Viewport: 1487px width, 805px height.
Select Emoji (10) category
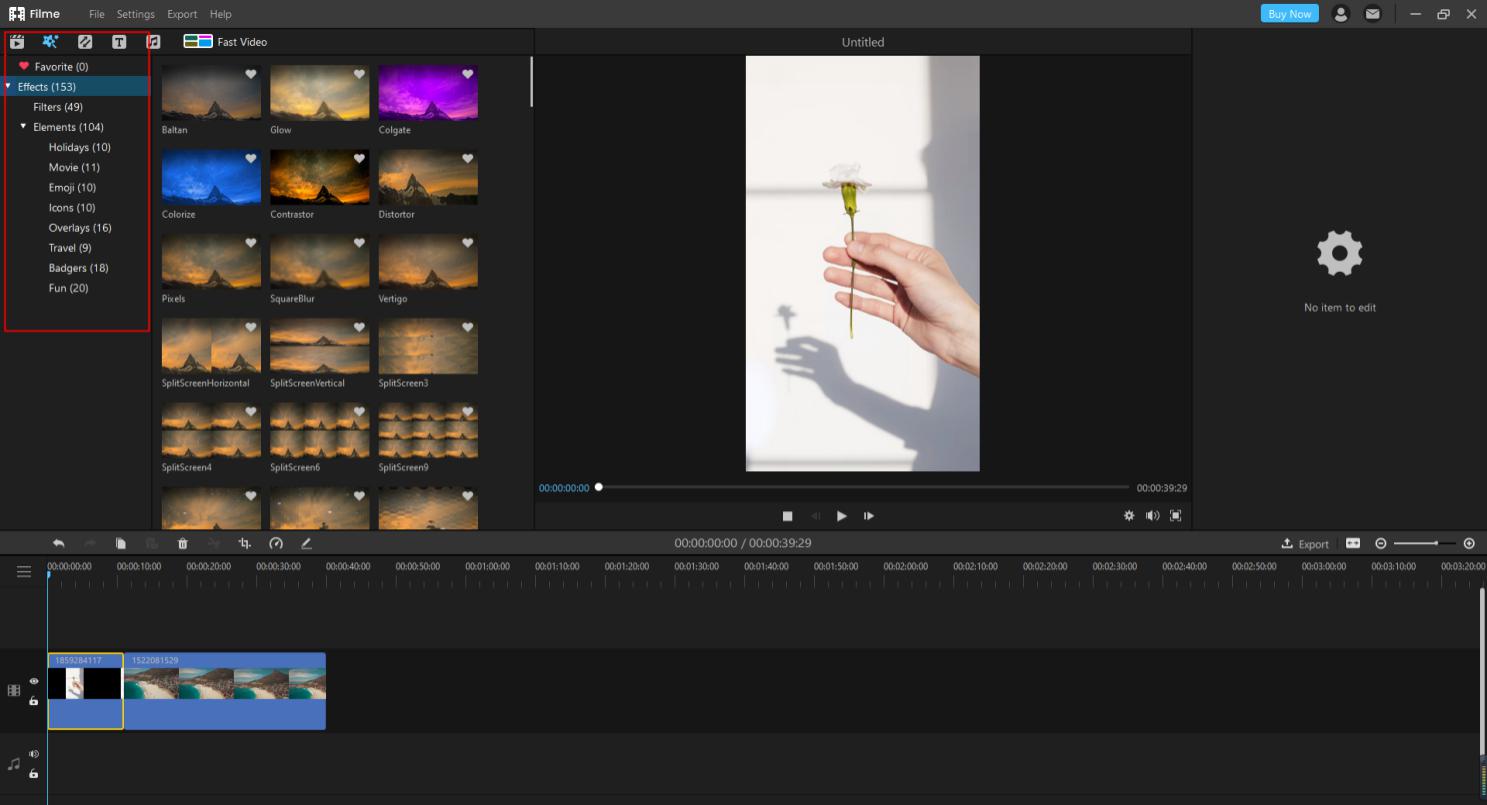click(73, 187)
